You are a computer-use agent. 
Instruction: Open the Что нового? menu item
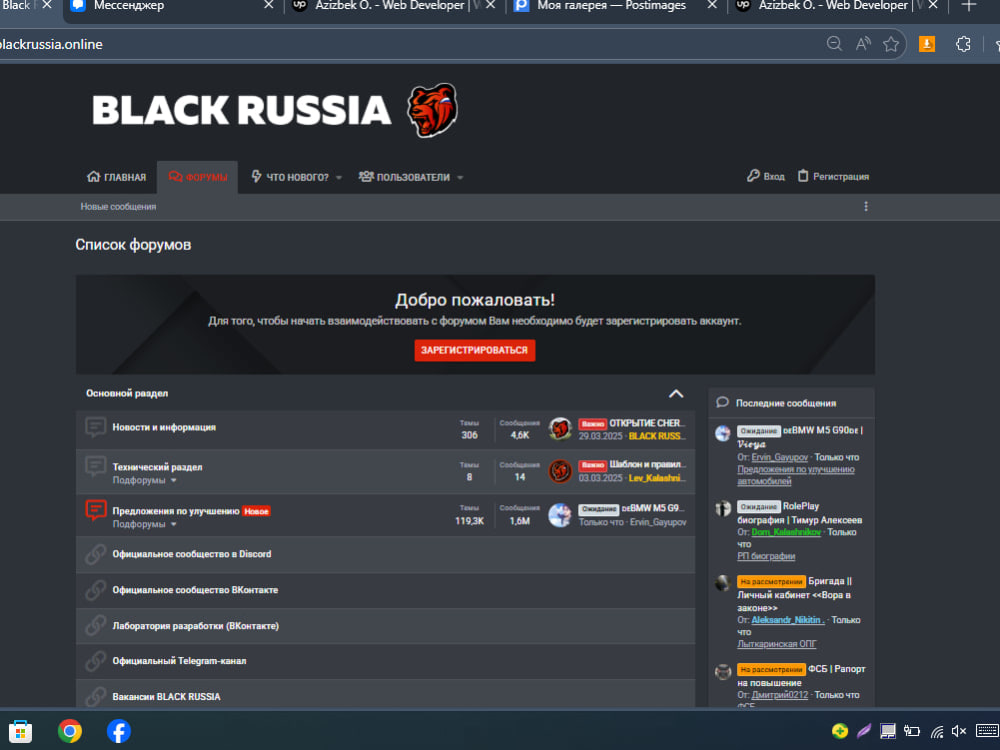(290, 177)
